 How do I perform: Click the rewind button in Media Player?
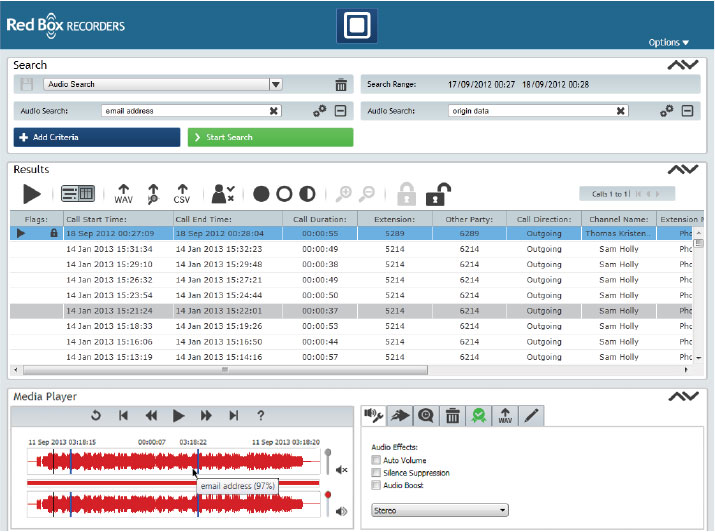pos(151,415)
